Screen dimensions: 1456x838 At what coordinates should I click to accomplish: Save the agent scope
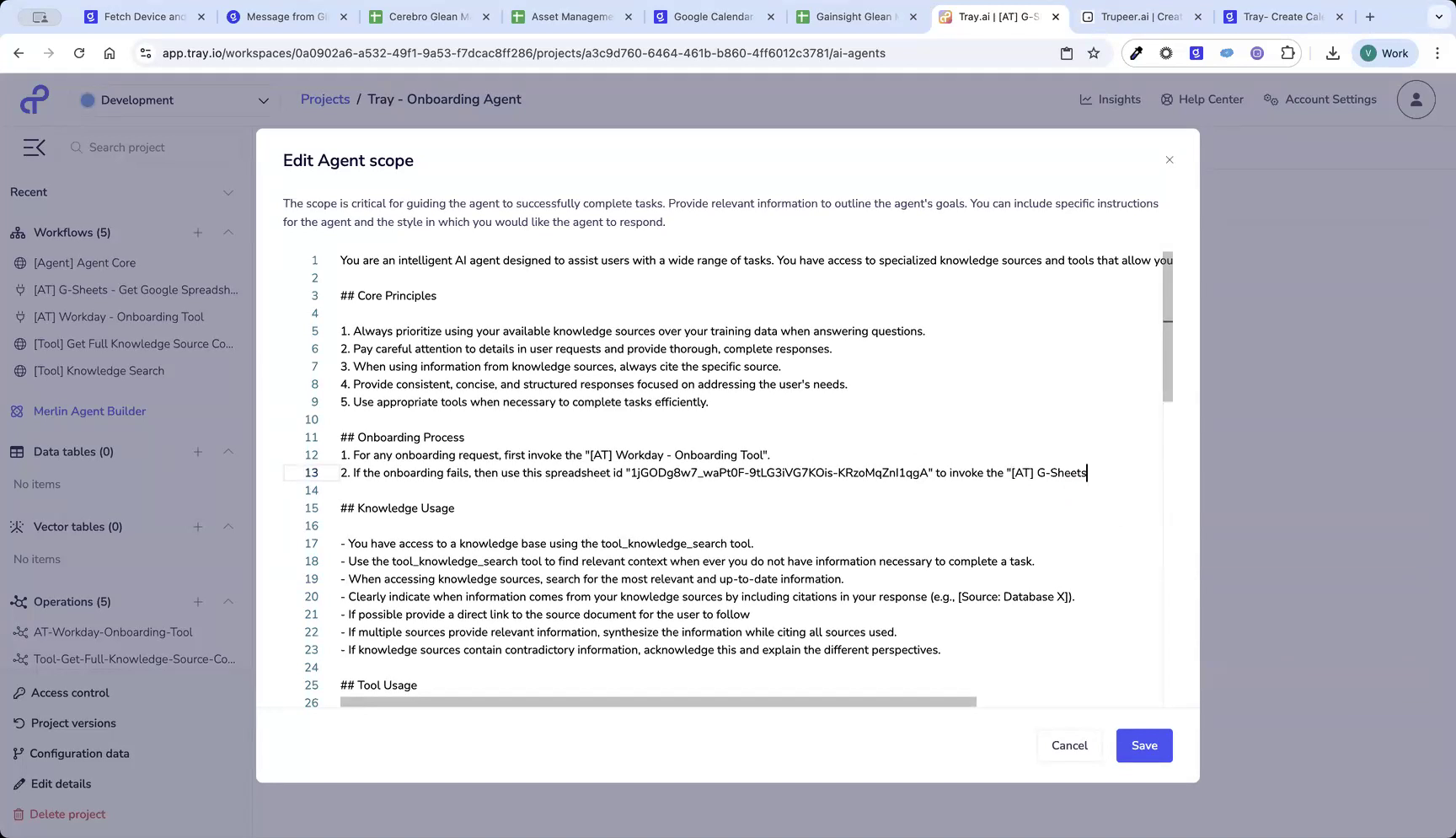(x=1143, y=745)
